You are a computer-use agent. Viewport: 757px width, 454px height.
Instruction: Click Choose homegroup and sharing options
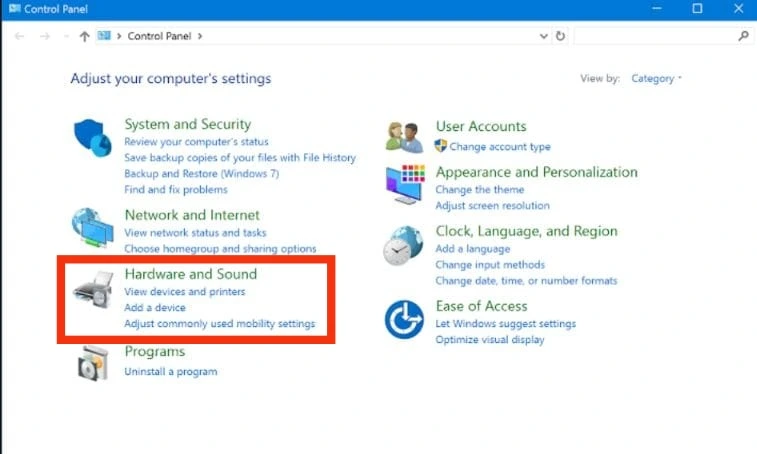(220, 249)
